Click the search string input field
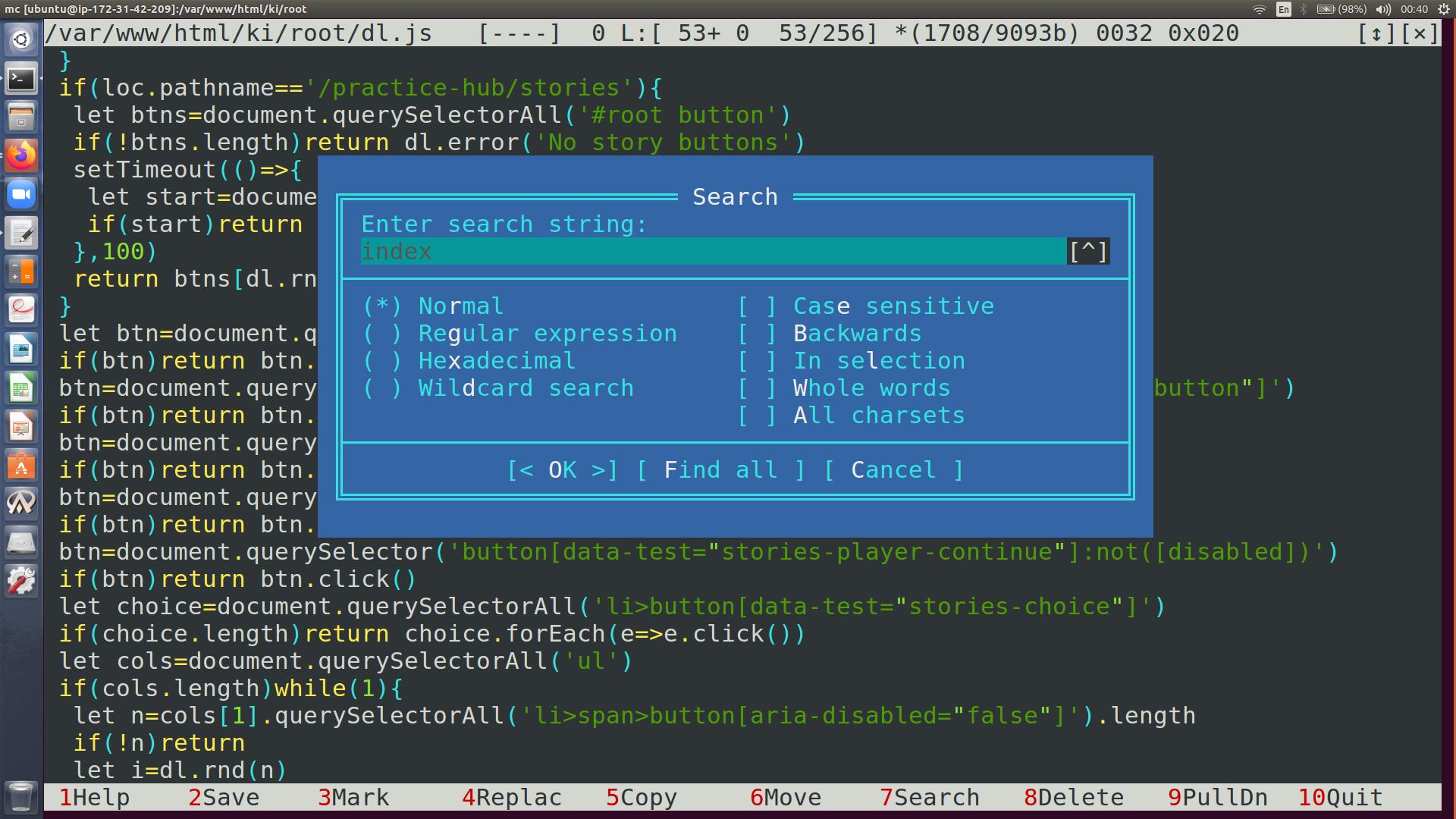The height and width of the screenshot is (819, 1456). click(x=713, y=252)
